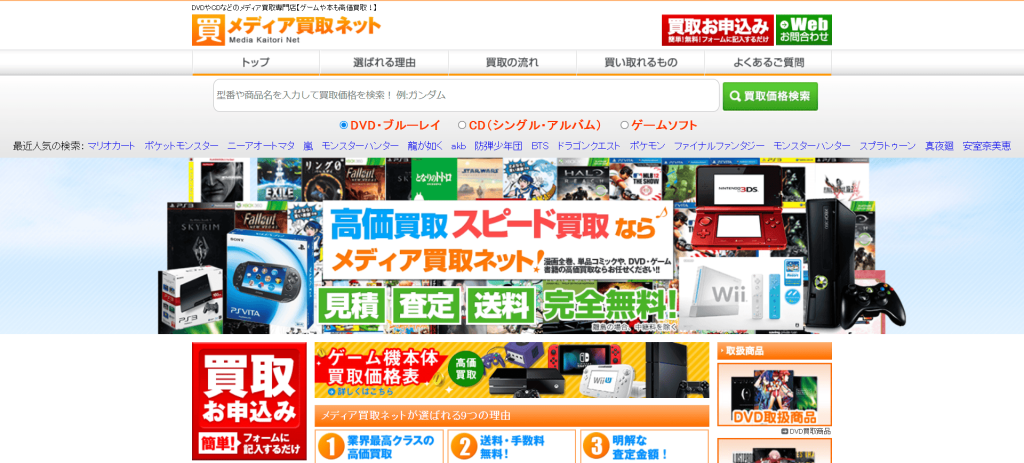Click the 高価買取 スピード買取 hero banner
1024x463 pixels.
513,246
